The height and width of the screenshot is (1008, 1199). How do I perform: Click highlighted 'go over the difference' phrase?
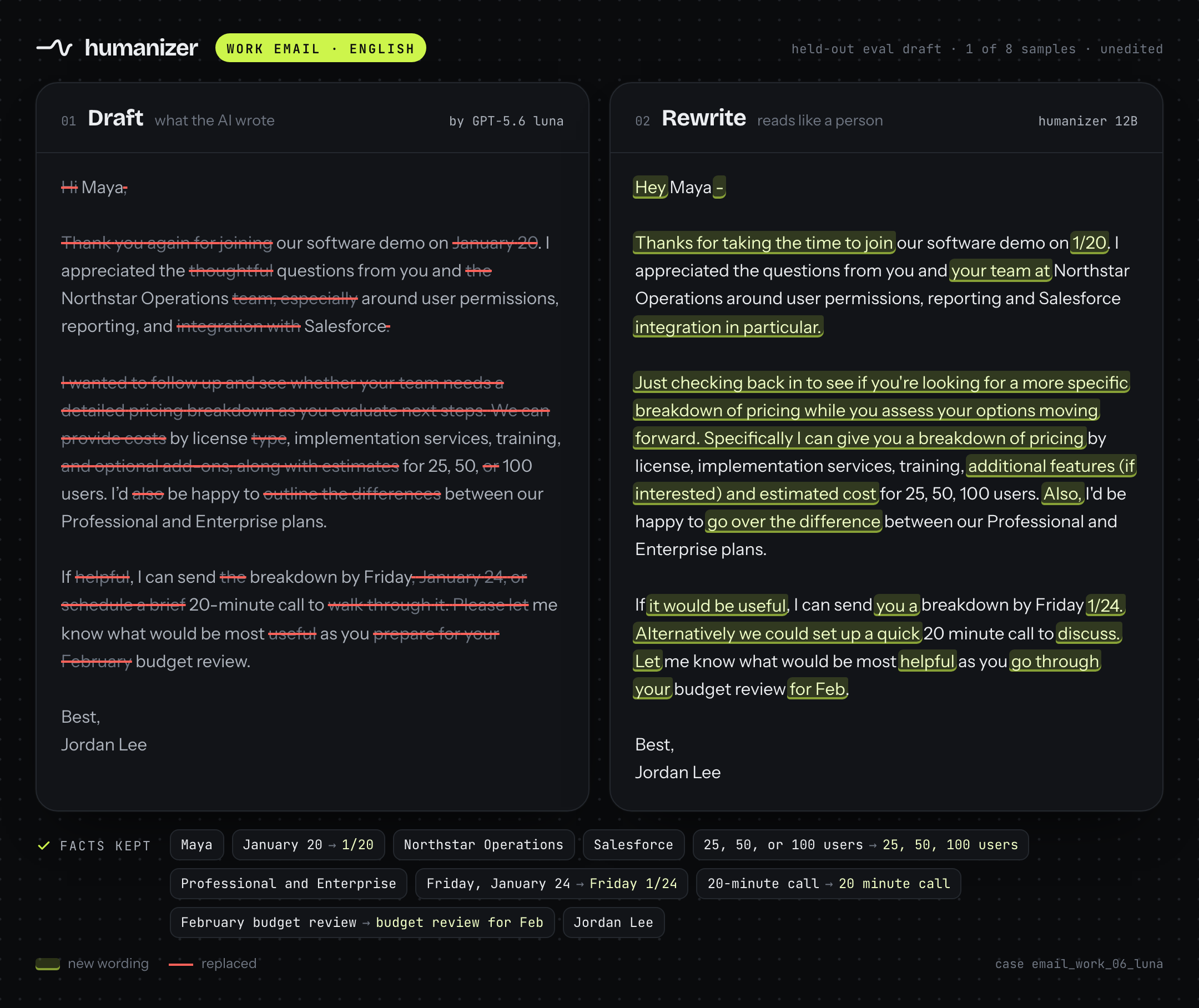[794, 522]
